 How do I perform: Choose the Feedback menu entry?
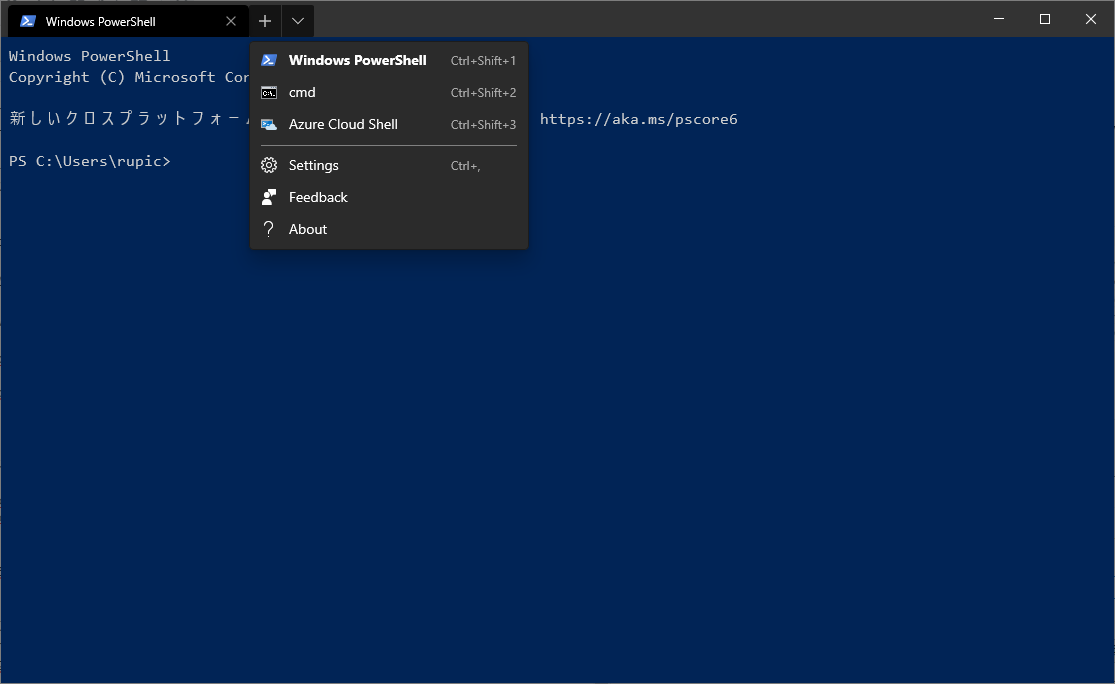pos(389,197)
